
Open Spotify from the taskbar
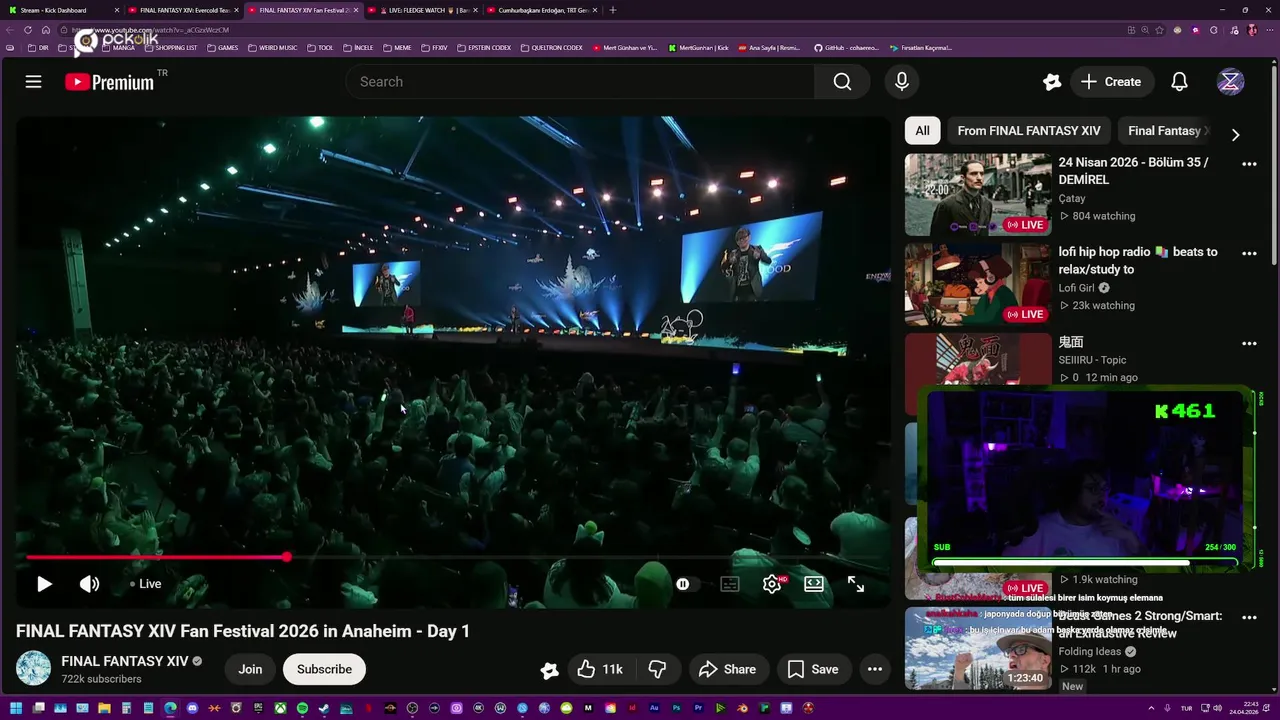[x=302, y=709]
